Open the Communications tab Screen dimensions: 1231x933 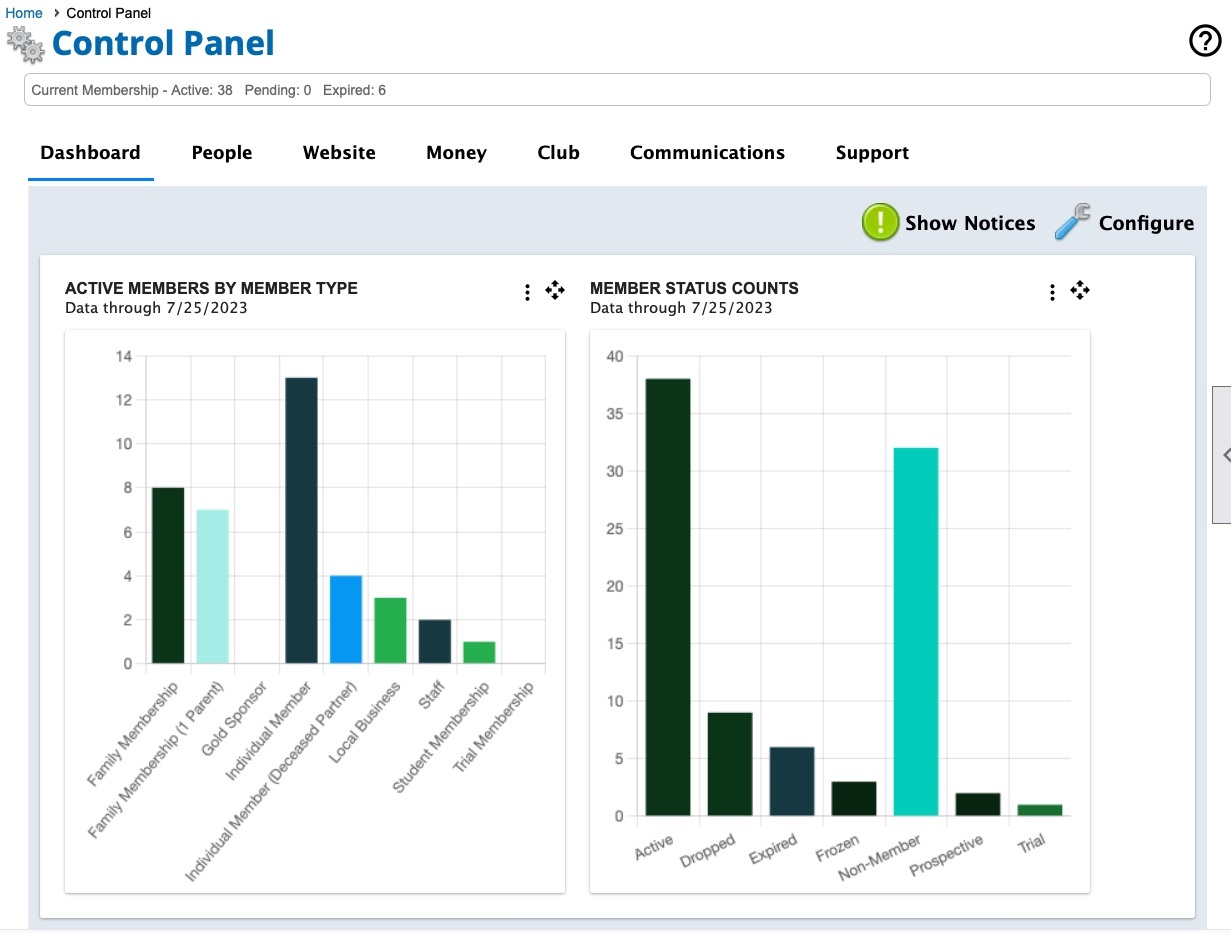point(707,153)
